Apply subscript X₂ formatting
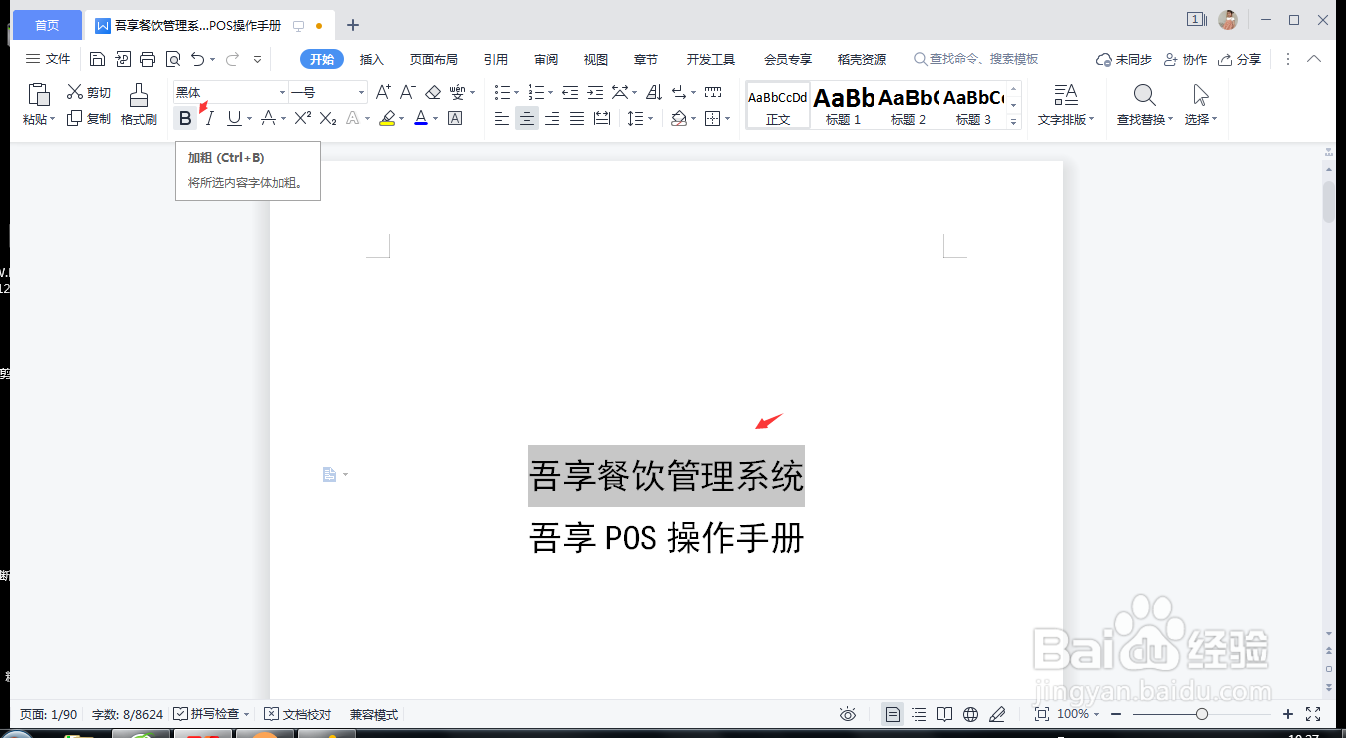This screenshot has width=1346, height=738. tap(328, 119)
